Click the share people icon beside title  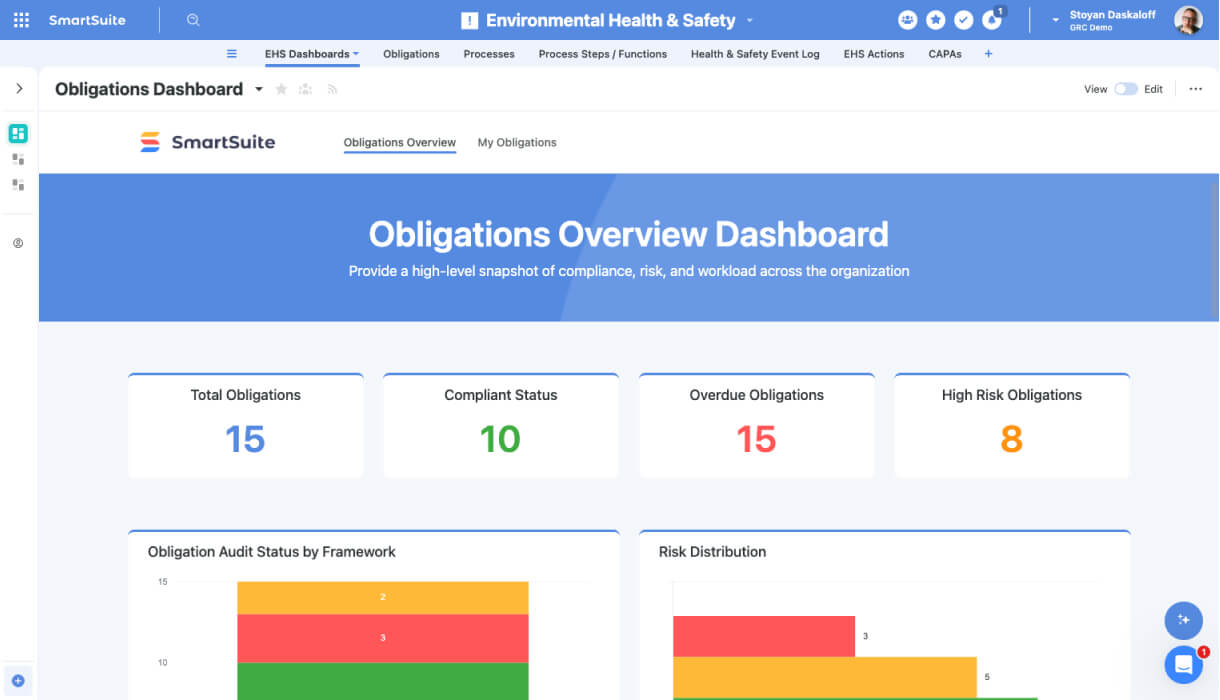[x=306, y=89]
